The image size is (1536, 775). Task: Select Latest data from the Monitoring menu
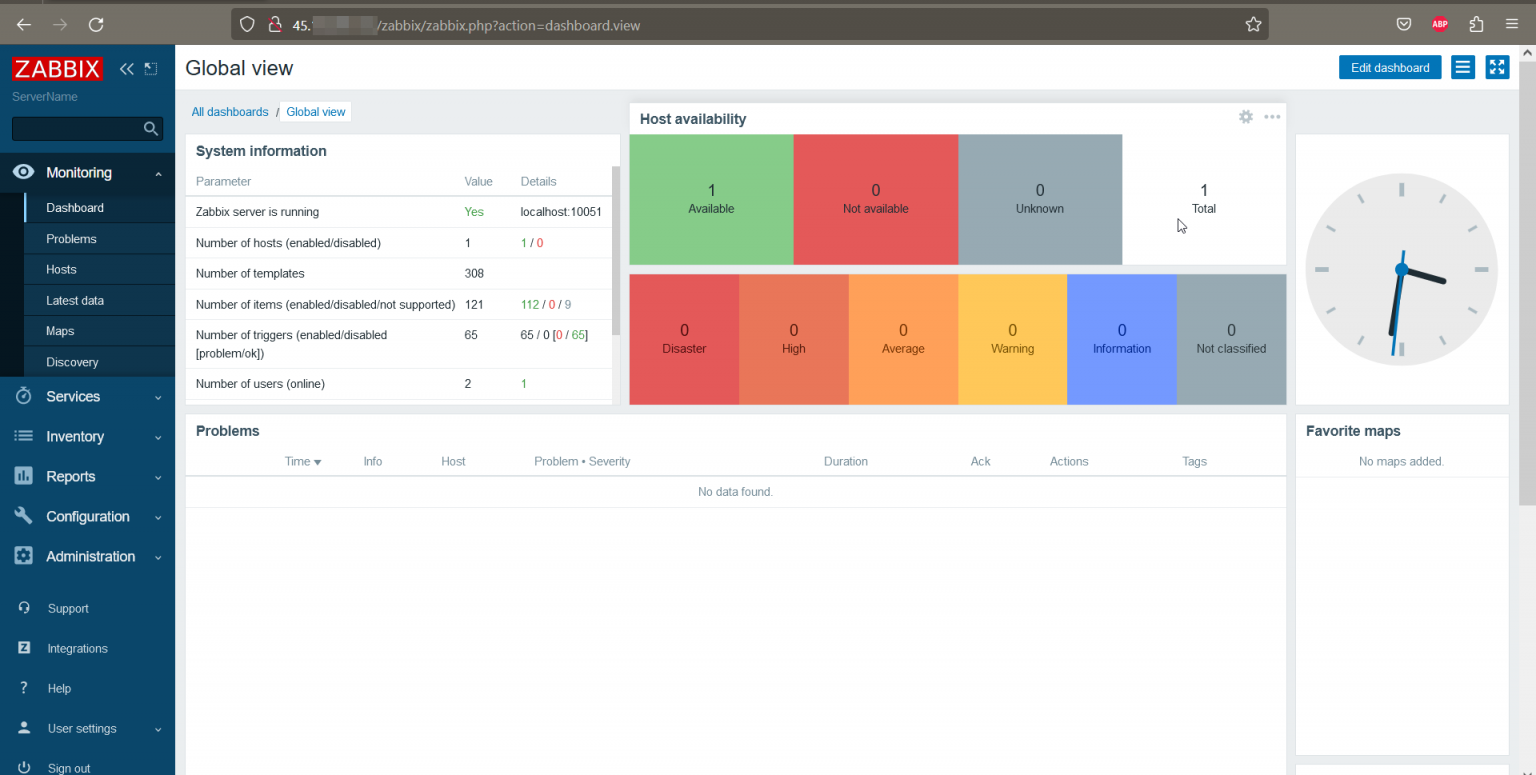[x=74, y=300]
